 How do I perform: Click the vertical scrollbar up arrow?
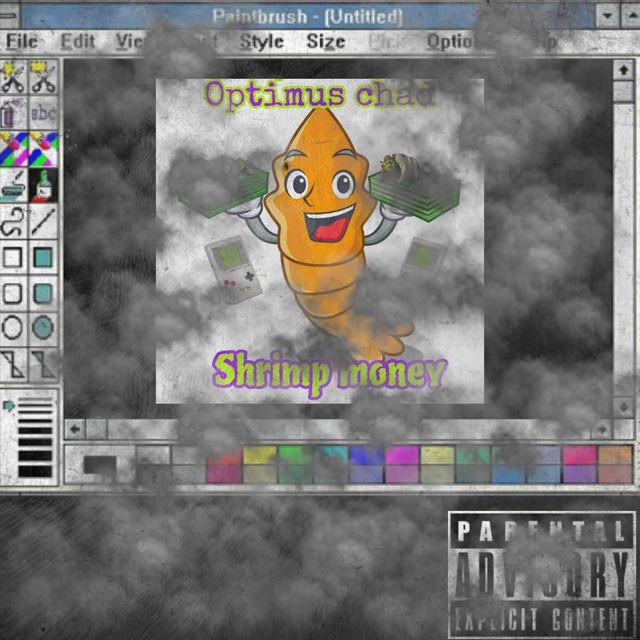(623, 70)
